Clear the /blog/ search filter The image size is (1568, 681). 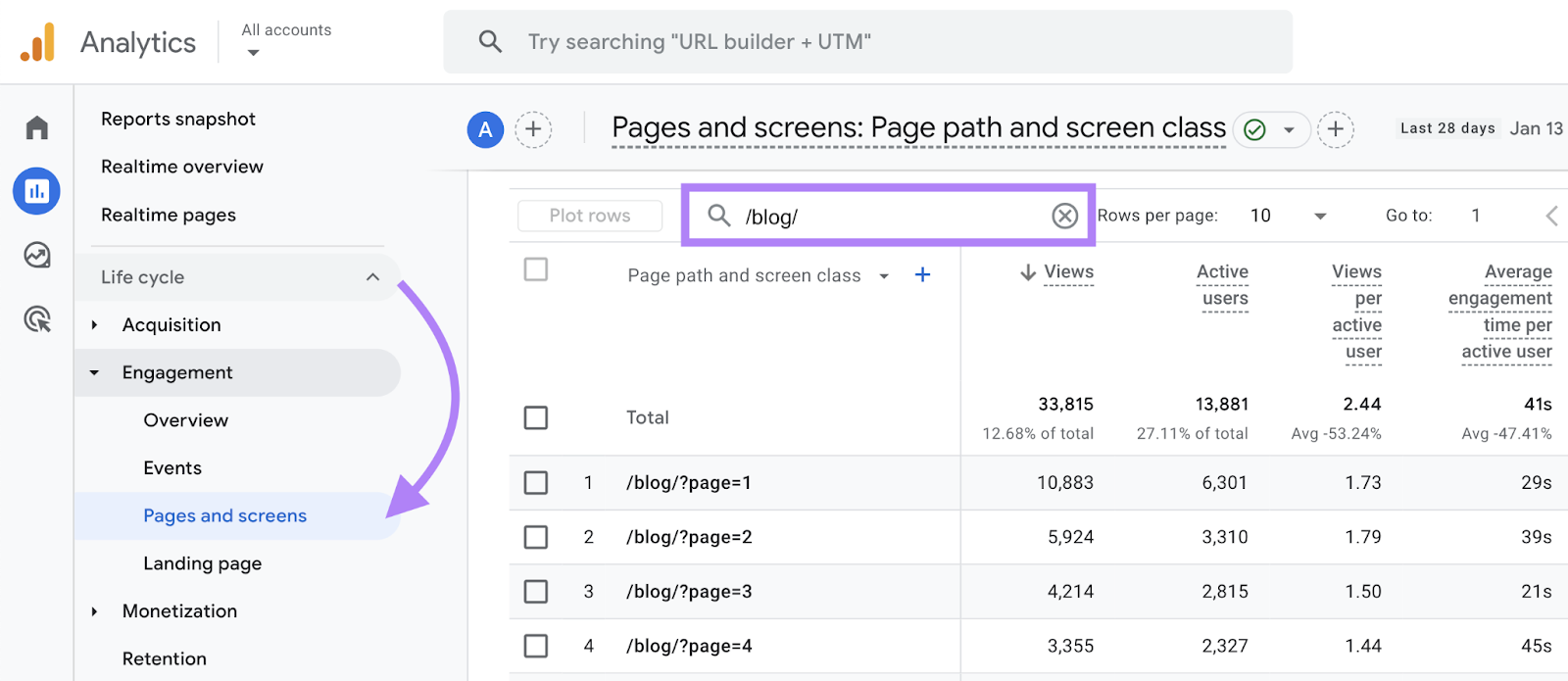click(x=1064, y=216)
